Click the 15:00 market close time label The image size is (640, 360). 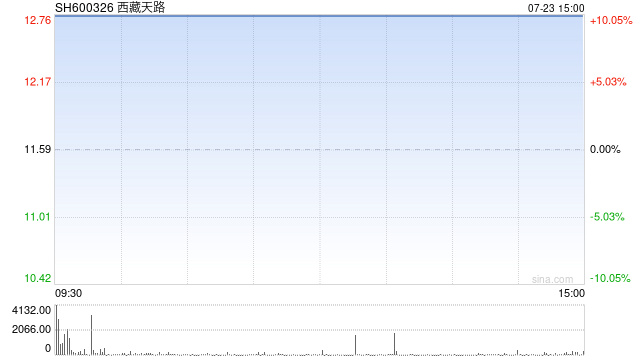[x=571, y=293]
